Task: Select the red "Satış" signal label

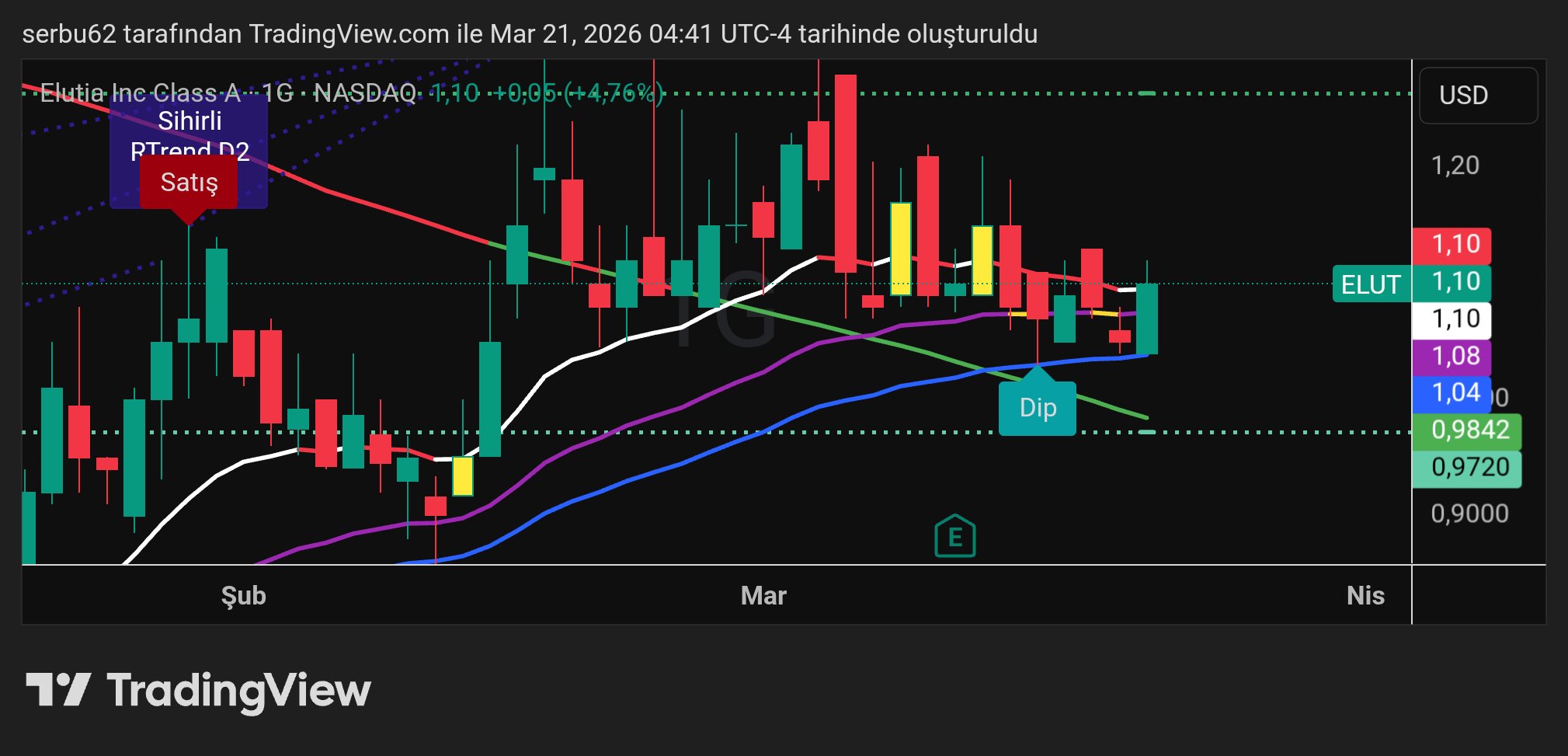Action: pyautogui.click(x=189, y=183)
